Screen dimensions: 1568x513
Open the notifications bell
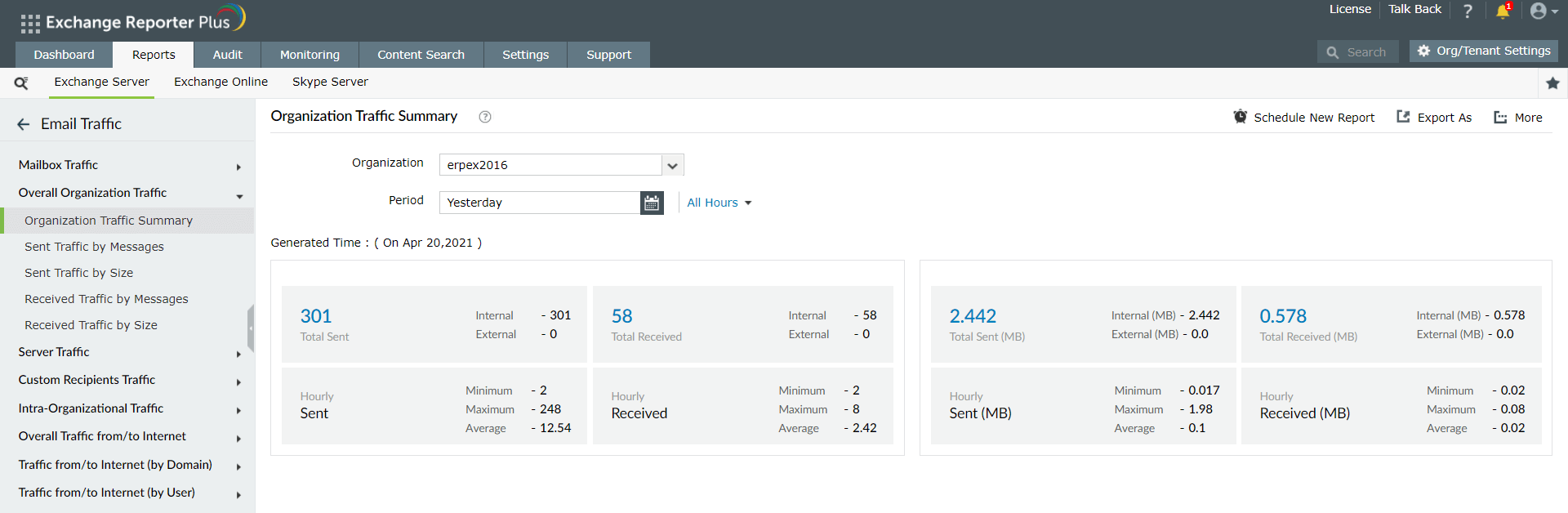pos(1503,11)
